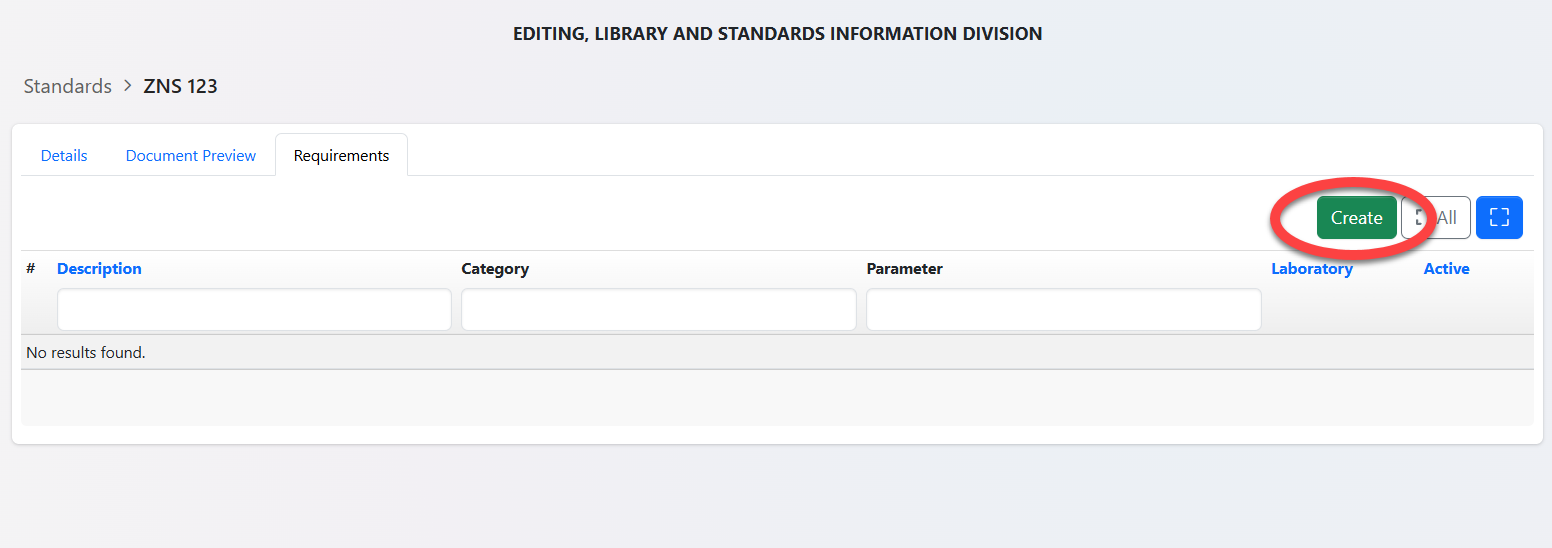Click the "No results found." row
This screenshot has width=1552, height=548.
[86, 352]
